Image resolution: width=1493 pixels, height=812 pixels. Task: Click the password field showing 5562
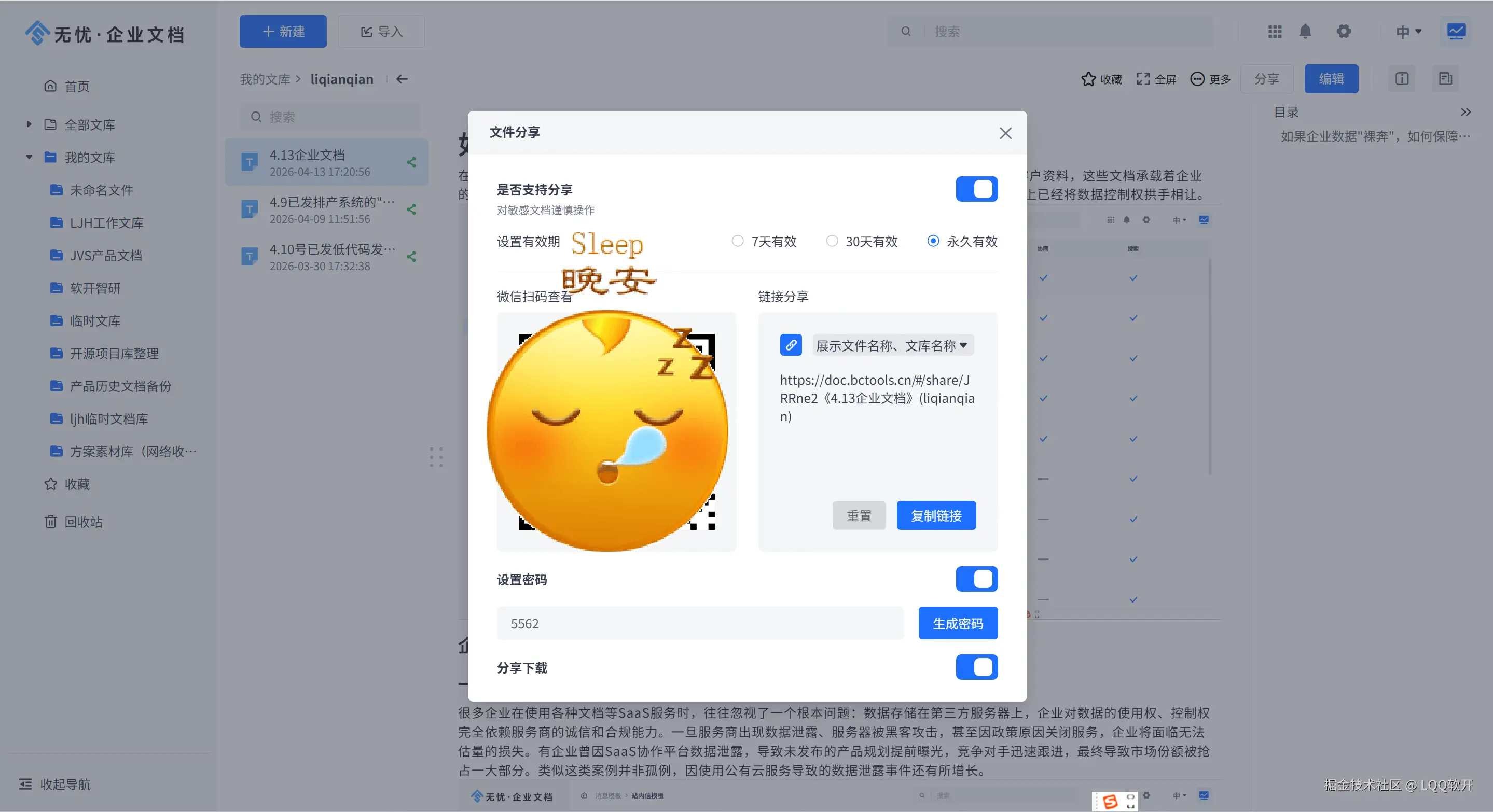700,623
